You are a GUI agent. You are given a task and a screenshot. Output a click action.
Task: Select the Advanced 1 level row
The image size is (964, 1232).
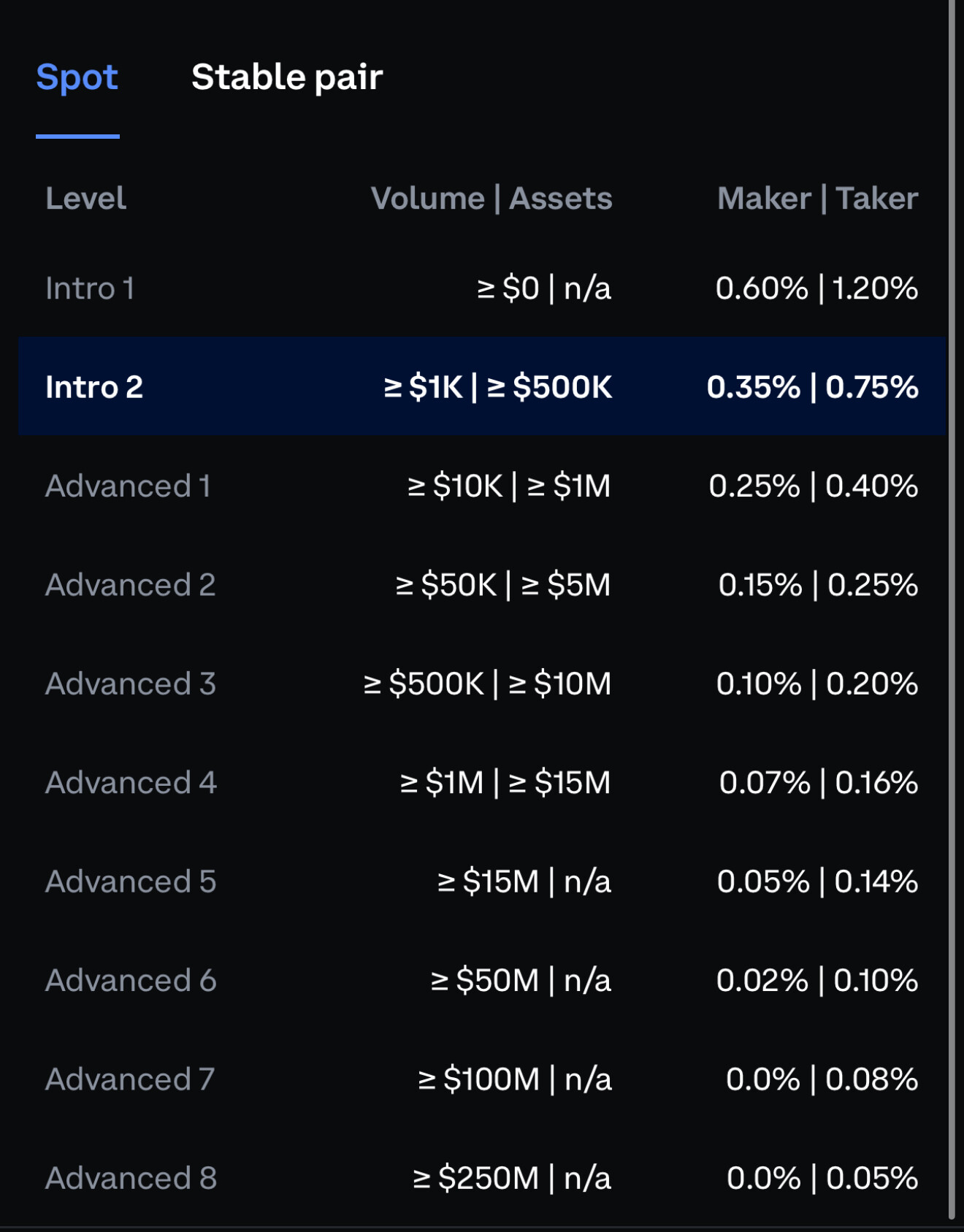[128, 486]
